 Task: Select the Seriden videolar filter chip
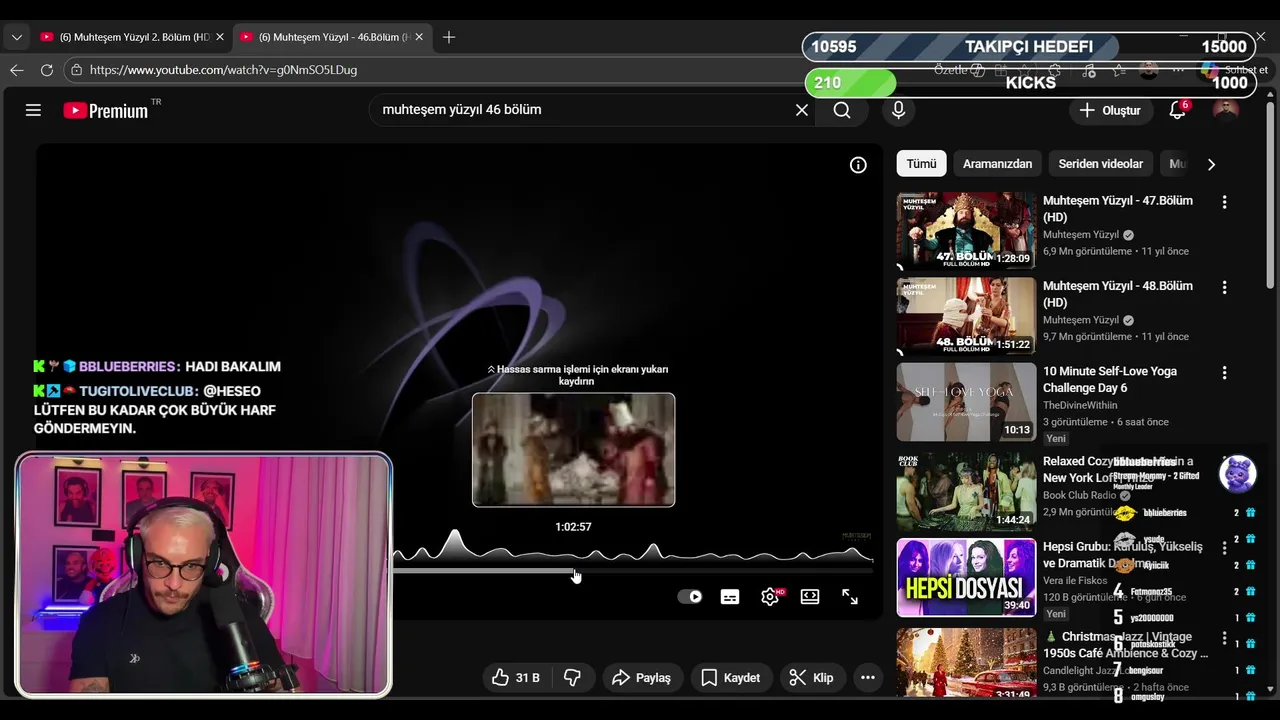(x=1100, y=164)
